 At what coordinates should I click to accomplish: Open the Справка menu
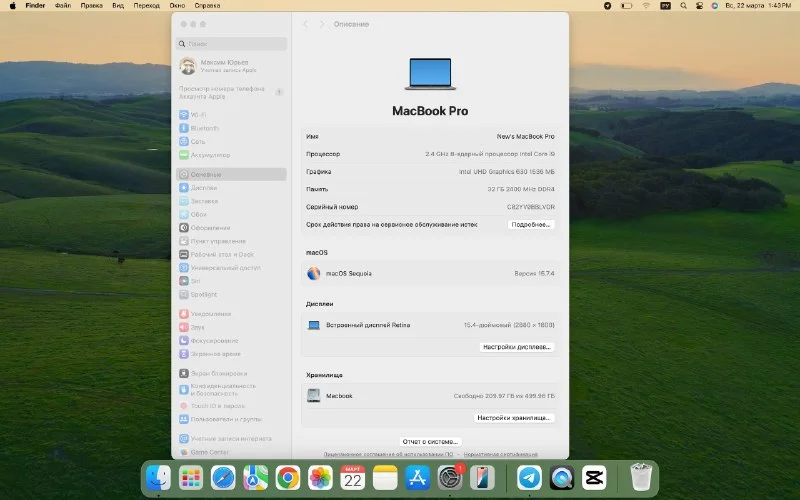[207, 6]
